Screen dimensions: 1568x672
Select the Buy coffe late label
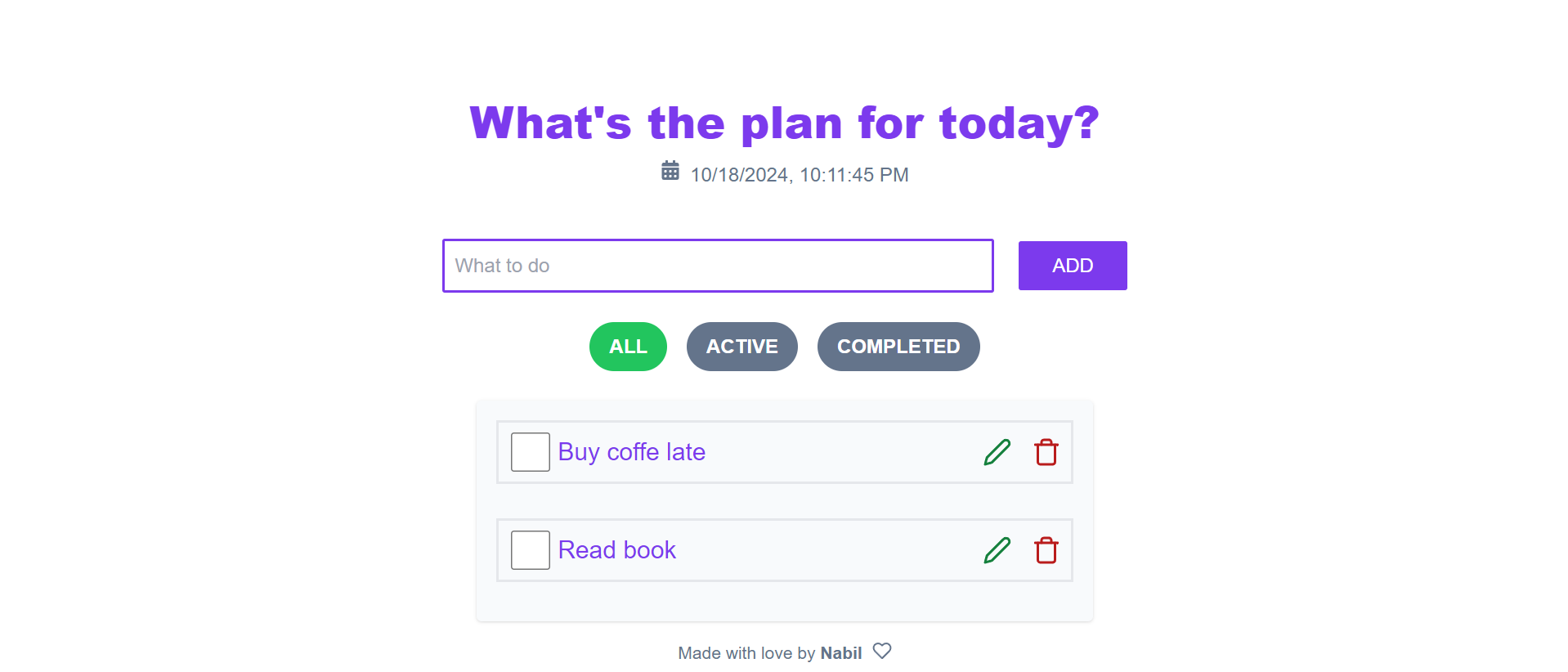coord(631,452)
